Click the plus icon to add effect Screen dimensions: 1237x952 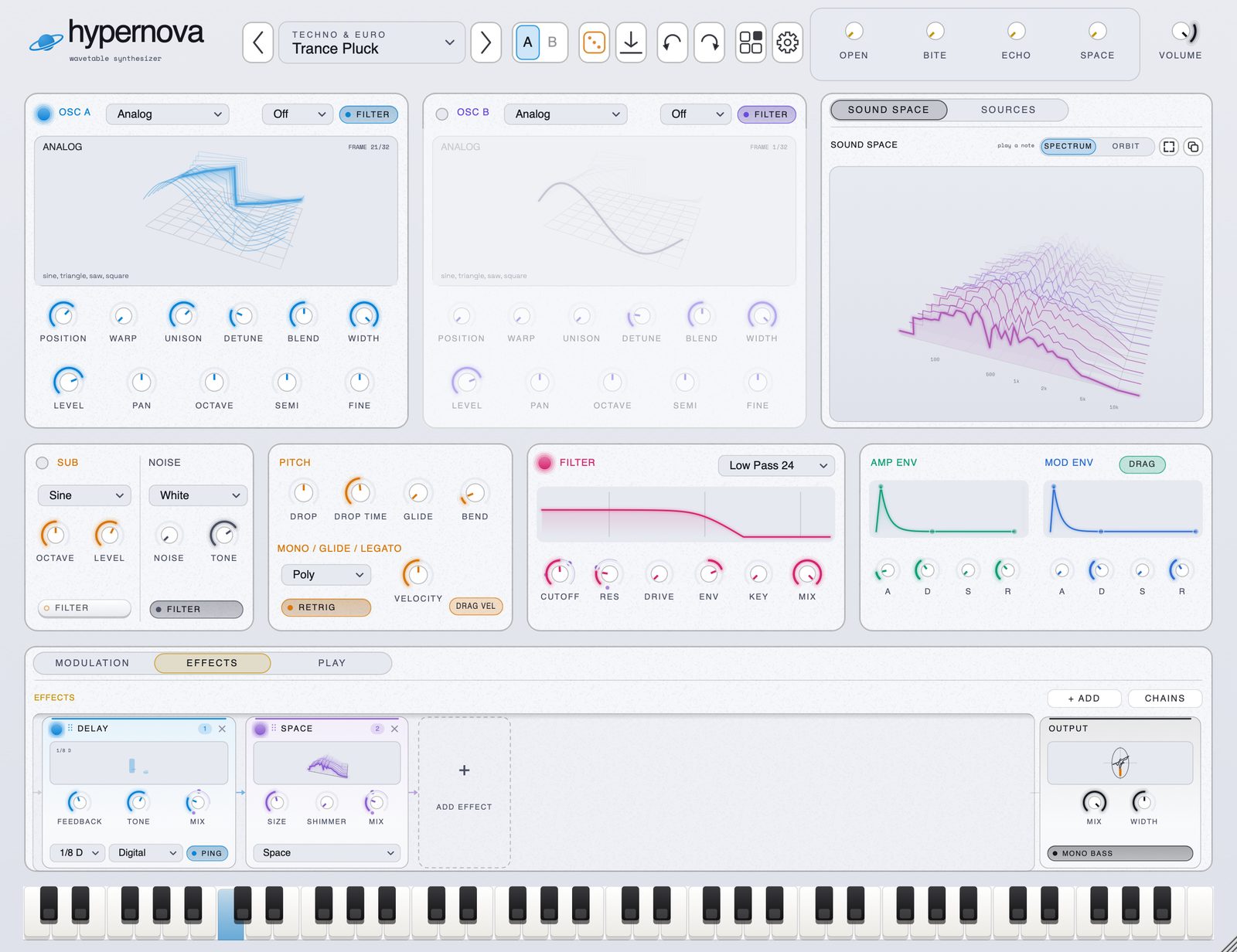point(464,770)
